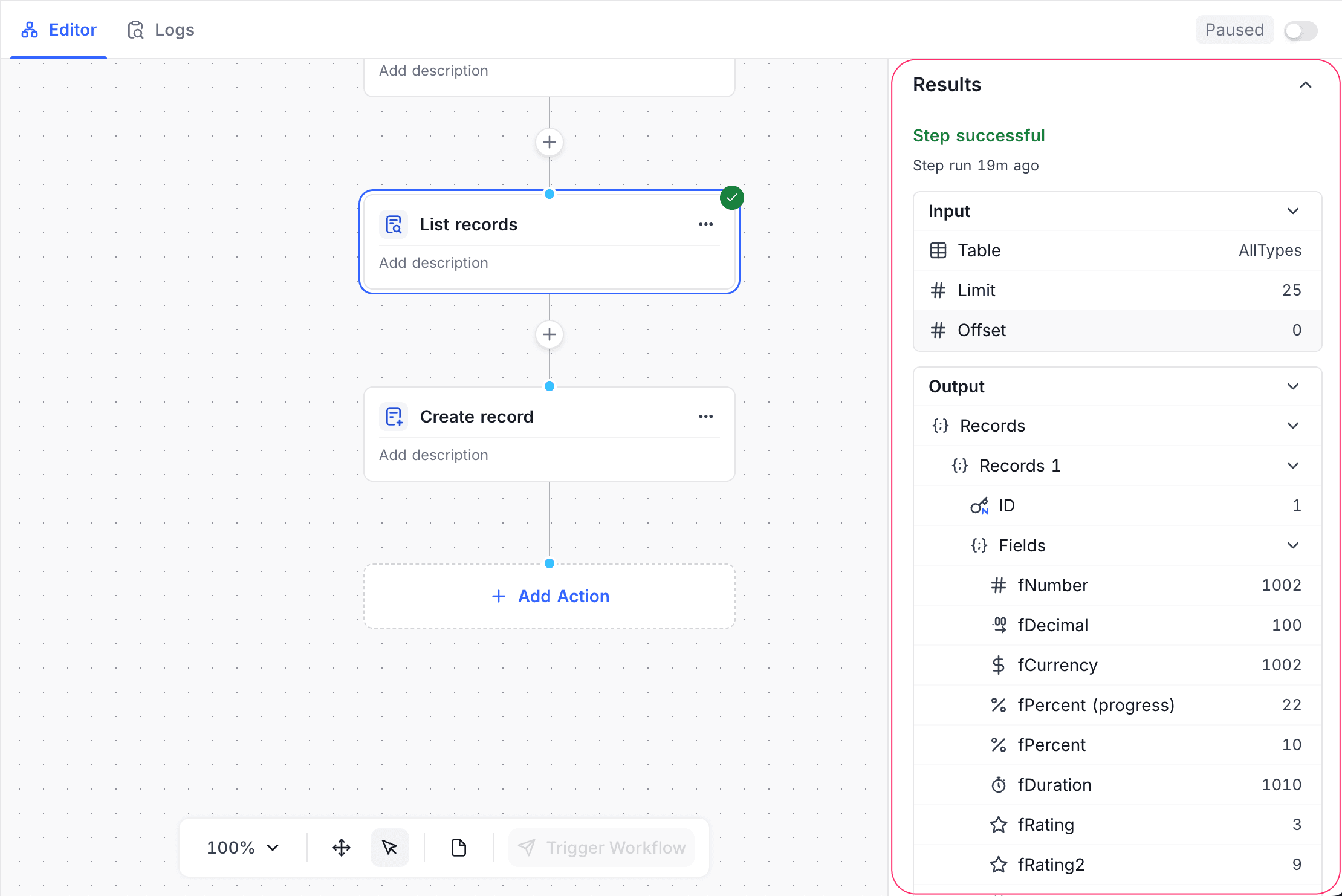Image resolution: width=1342 pixels, height=896 pixels.
Task: Activate the selection cursor tool
Action: [390, 847]
